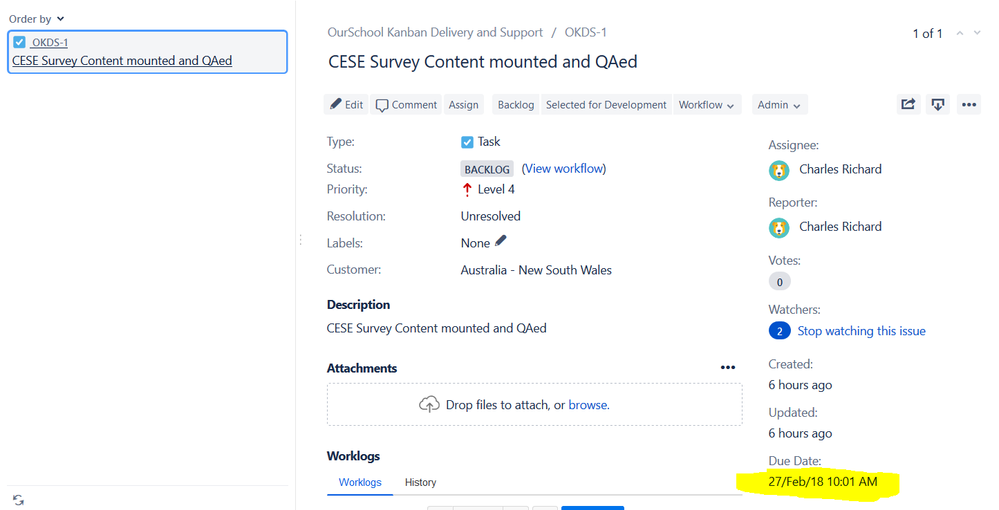999x510 pixels.
Task: Open the Admin dropdown
Action: pos(779,105)
